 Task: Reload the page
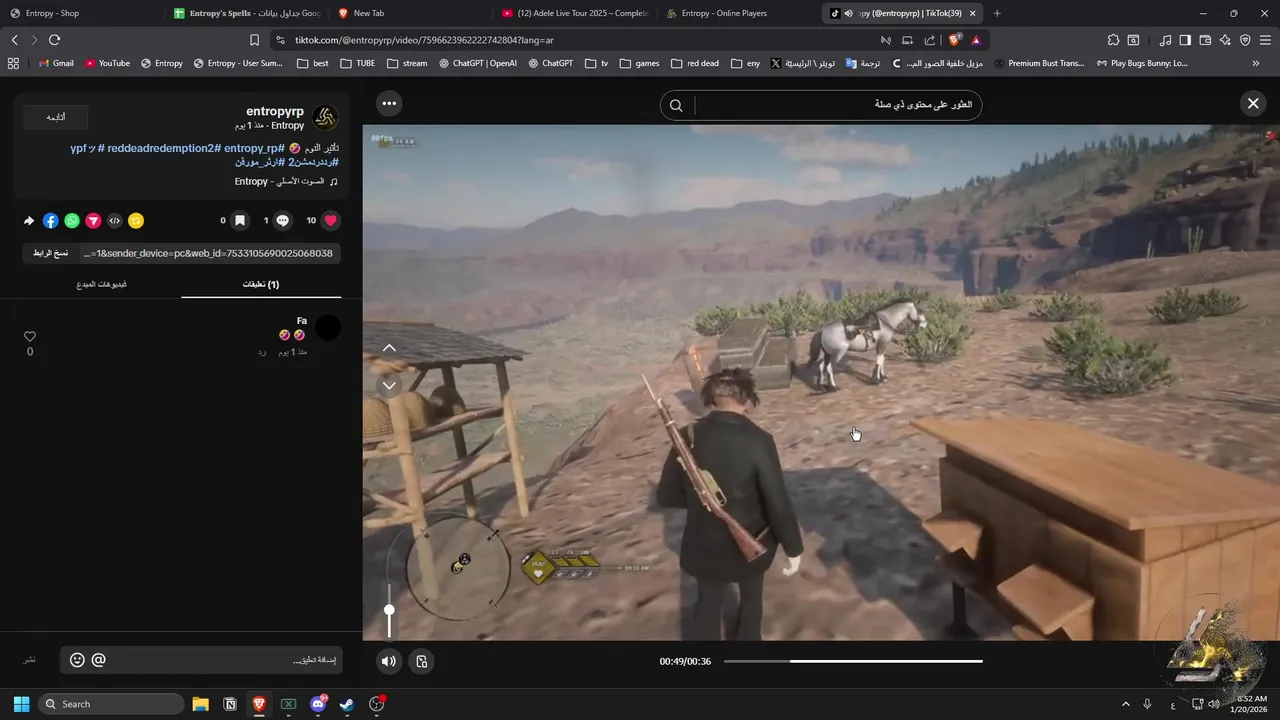[54, 40]
